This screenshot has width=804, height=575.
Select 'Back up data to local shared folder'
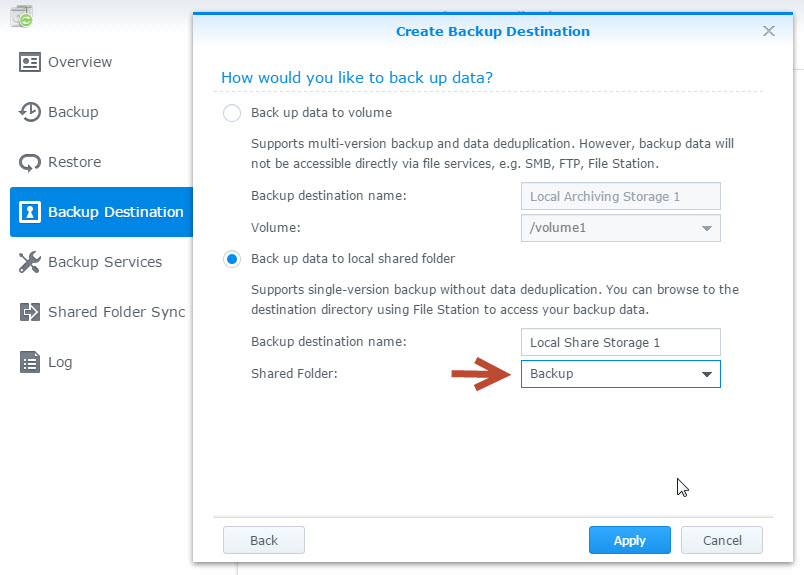(232, 259)
